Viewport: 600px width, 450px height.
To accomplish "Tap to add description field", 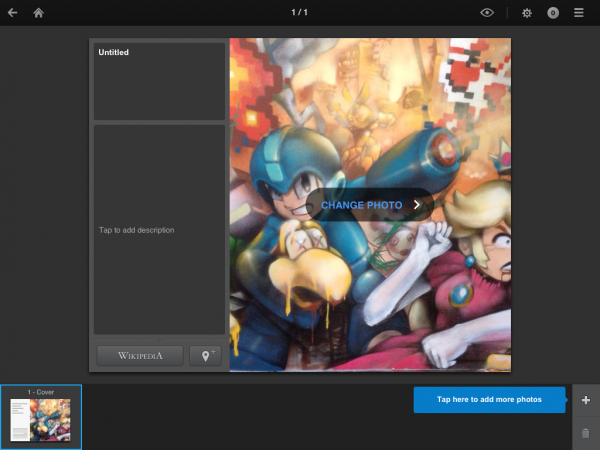I will 159,230.
